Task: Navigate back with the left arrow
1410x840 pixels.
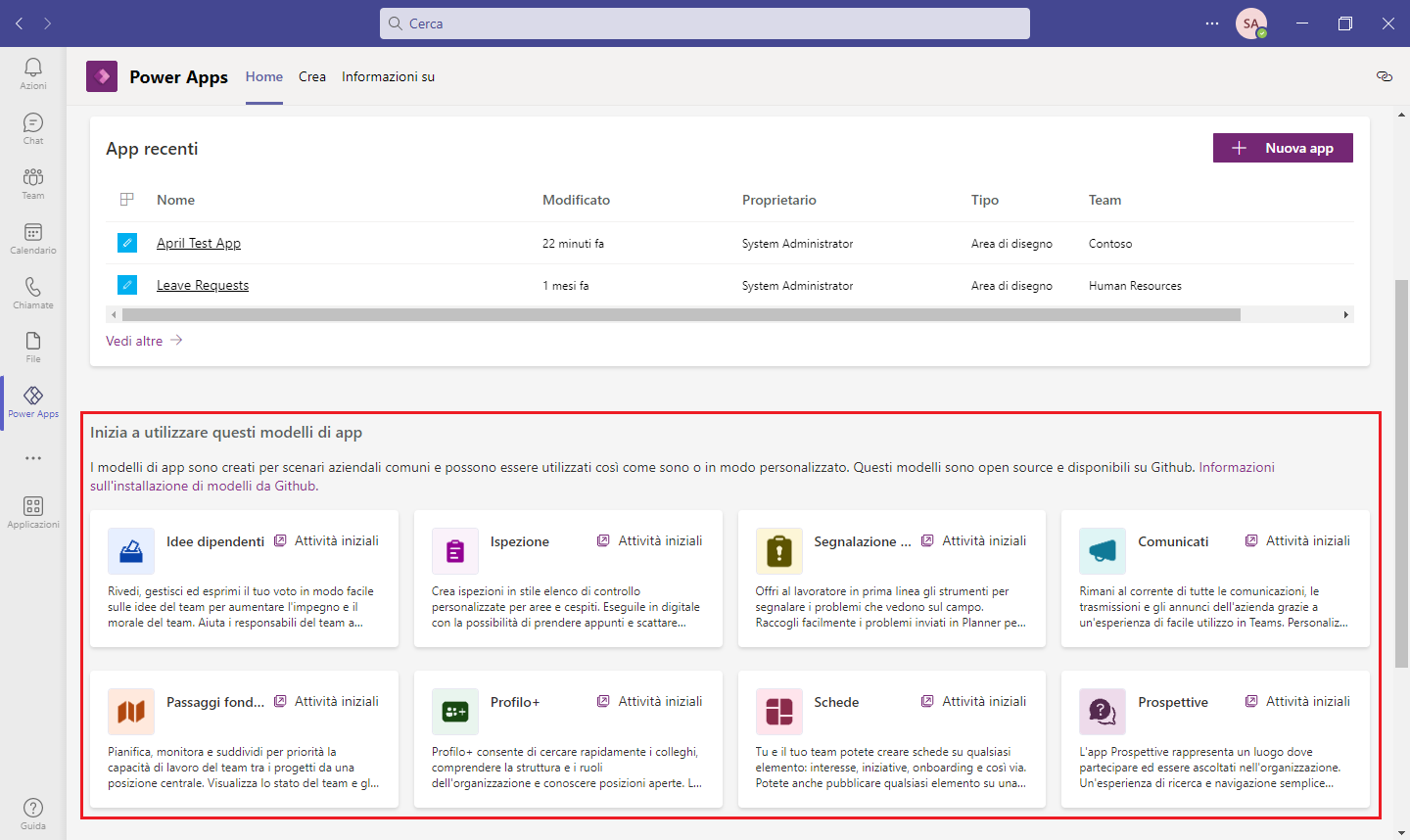Action: click(20, 23)
